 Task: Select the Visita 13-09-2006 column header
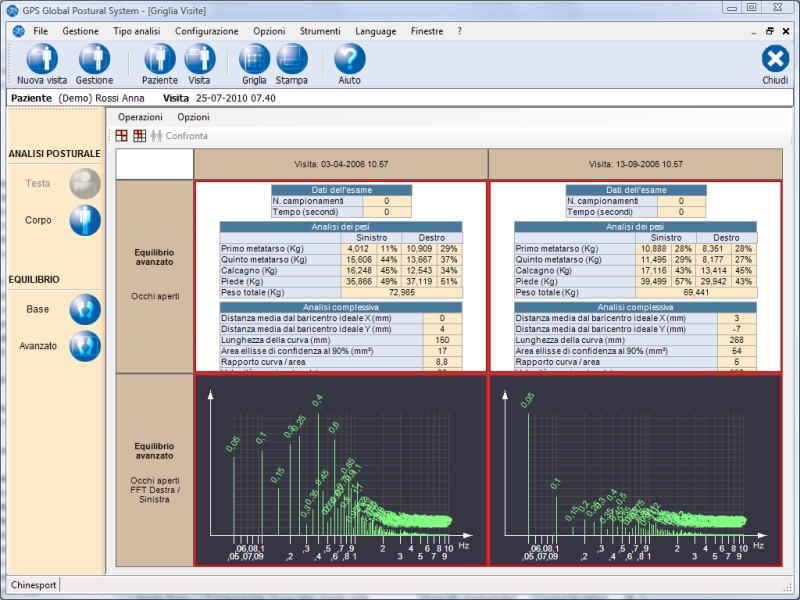point(635,164)
